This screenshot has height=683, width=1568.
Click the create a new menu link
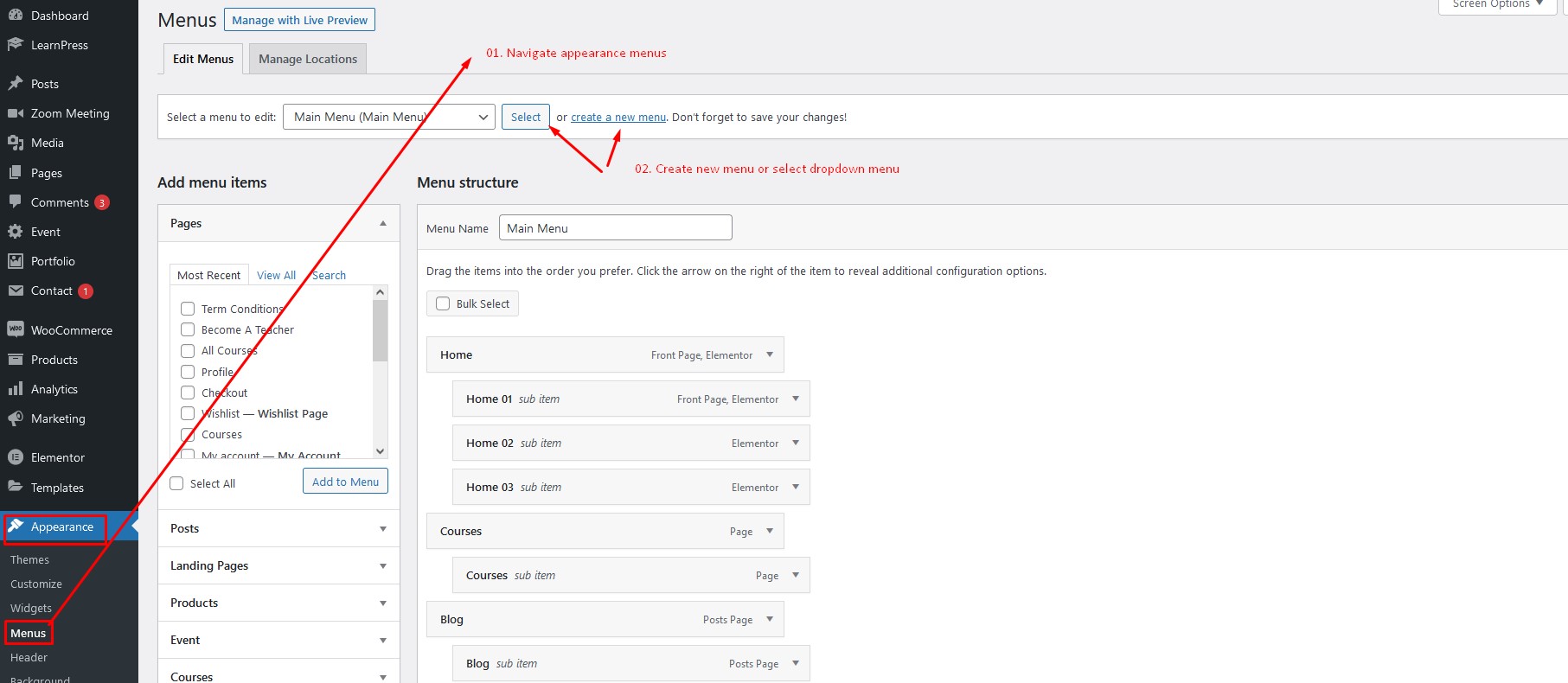point(618,118)
